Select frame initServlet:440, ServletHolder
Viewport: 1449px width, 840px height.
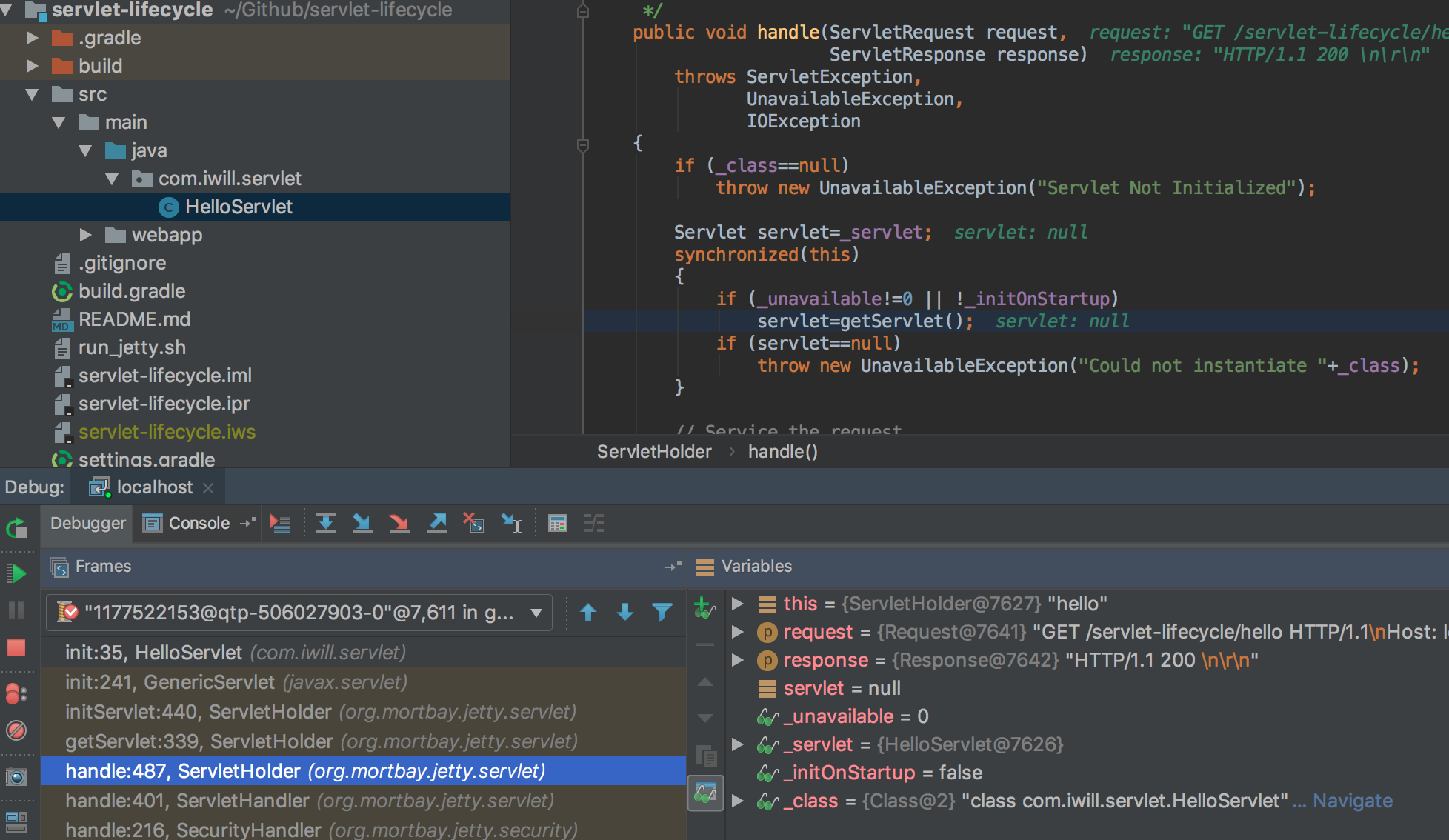[x=363, y=712]
